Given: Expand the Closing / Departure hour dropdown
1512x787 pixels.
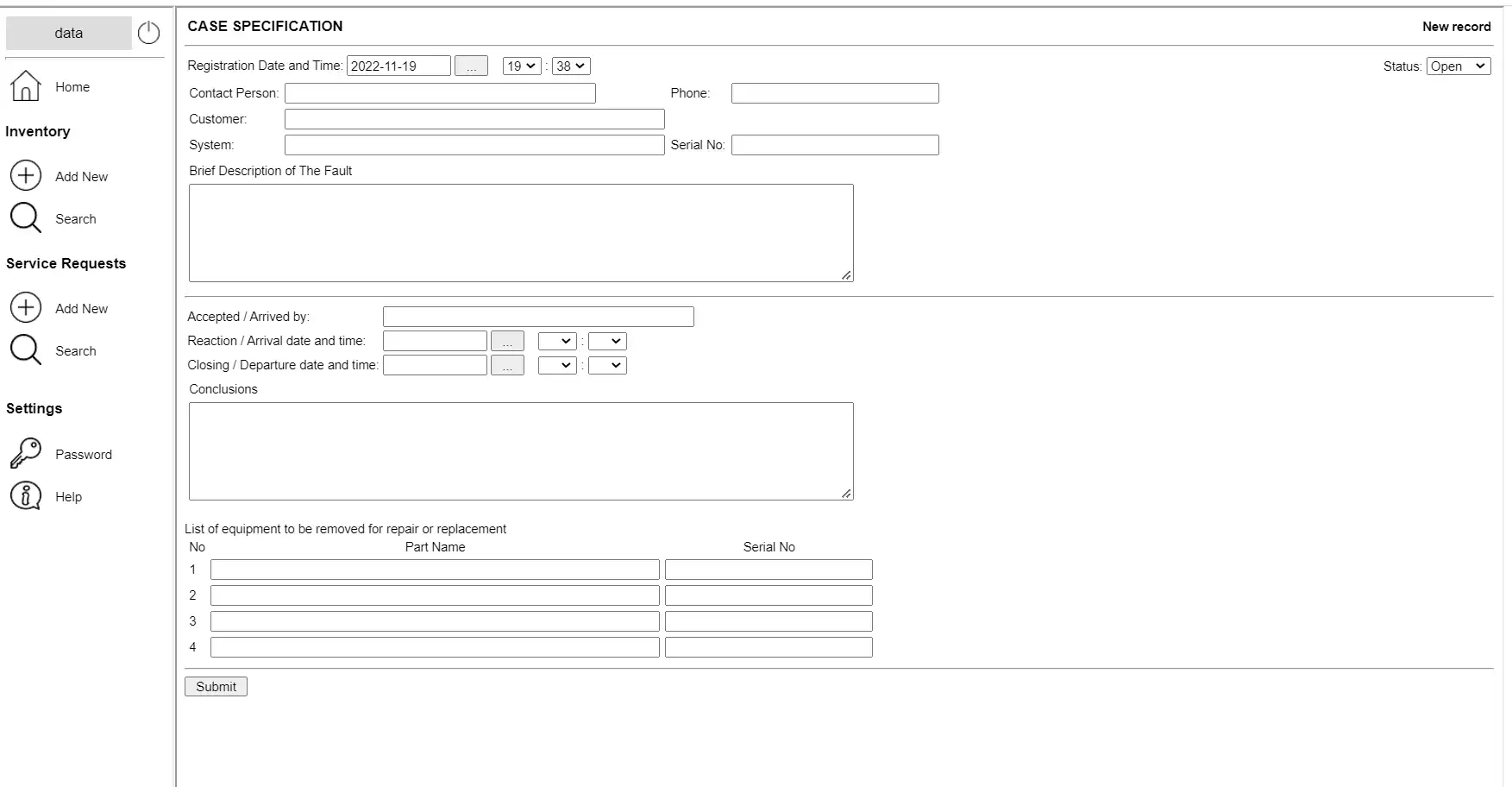Looking at the screenshot, I should (557, 365).
